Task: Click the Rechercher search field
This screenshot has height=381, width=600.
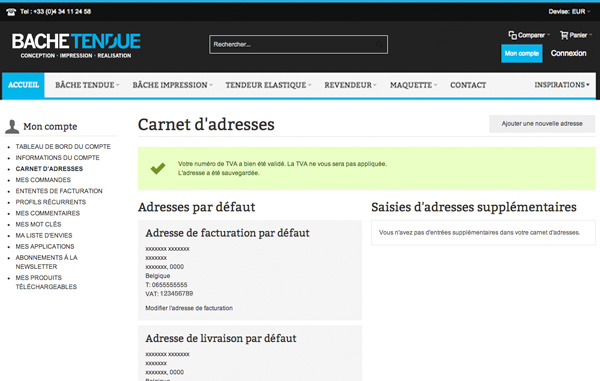Action: (x=298, y=44)
